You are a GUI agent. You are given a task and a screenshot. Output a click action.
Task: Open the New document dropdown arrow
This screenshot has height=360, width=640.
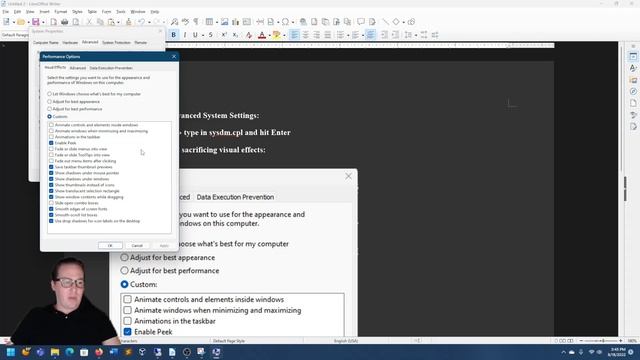[x=13, y=22]
